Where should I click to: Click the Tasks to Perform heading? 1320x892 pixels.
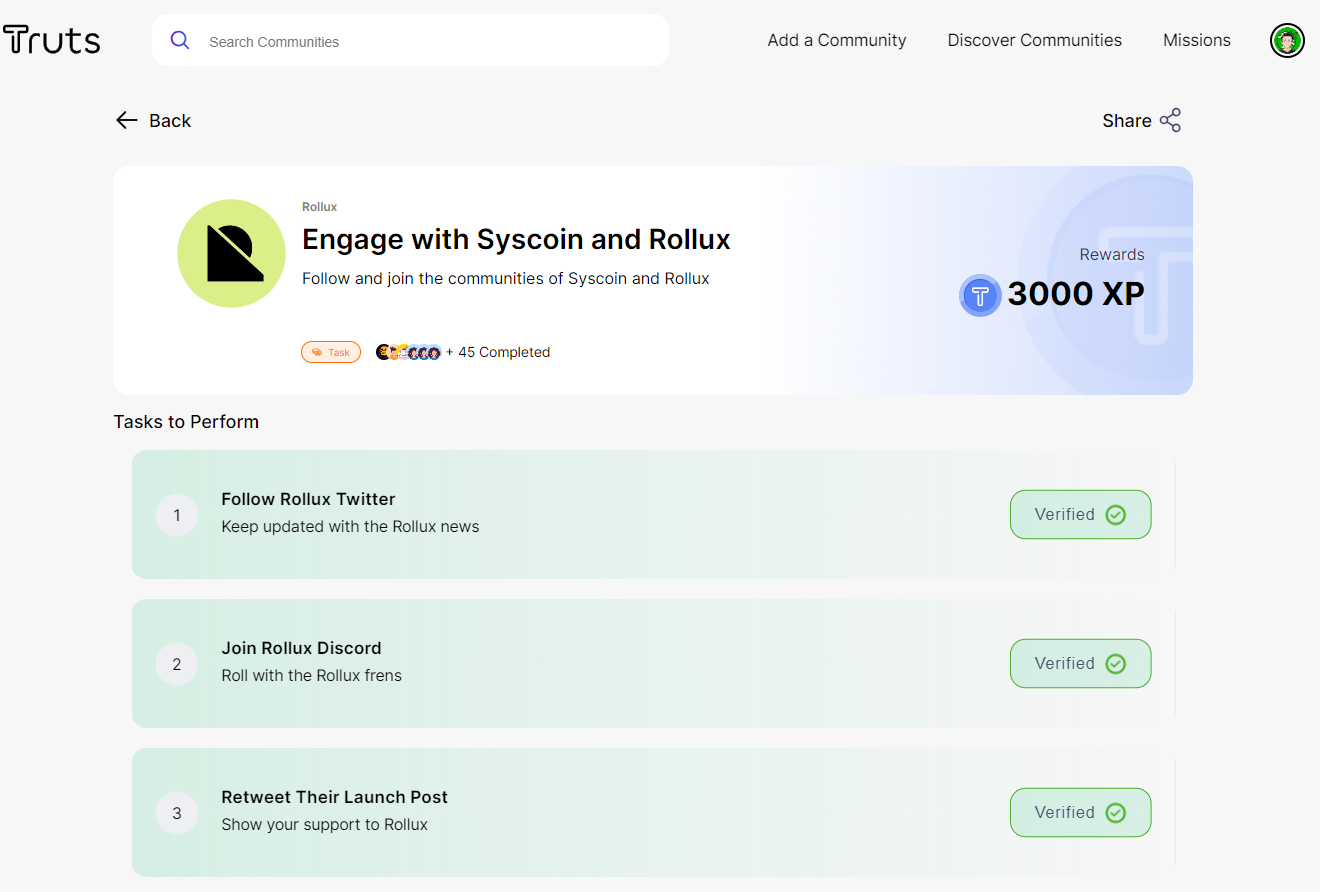point(186,422)
